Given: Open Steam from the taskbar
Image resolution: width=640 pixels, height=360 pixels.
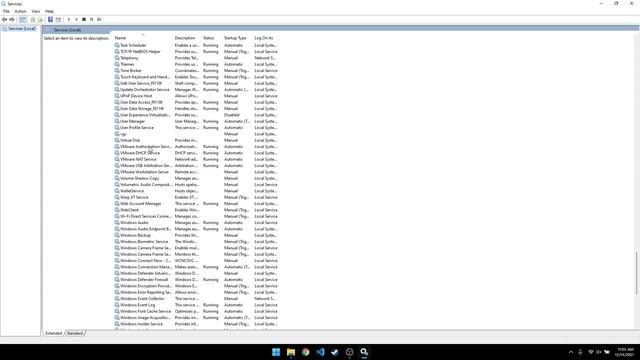Looking at the screenshot, I should 335,352.
